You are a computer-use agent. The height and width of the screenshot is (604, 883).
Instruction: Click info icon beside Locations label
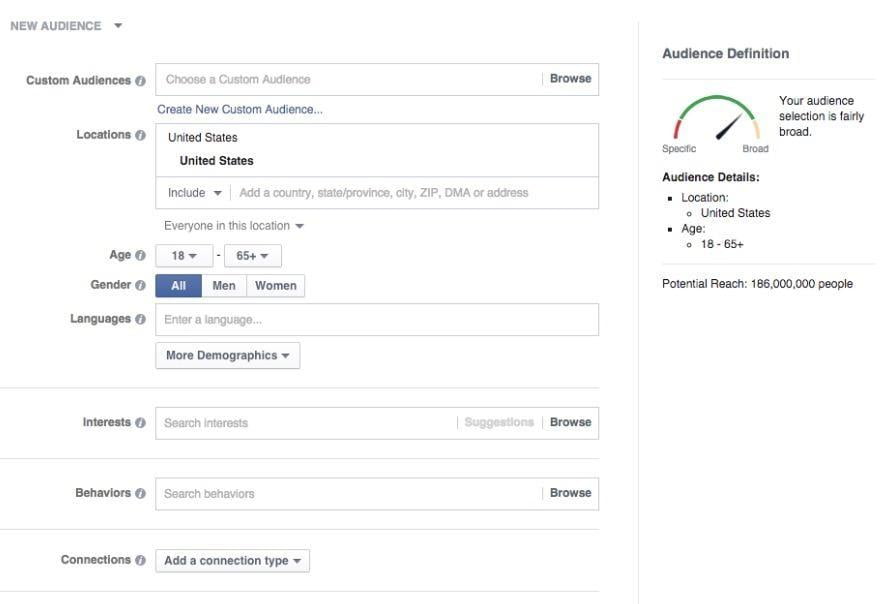point(140,135)
